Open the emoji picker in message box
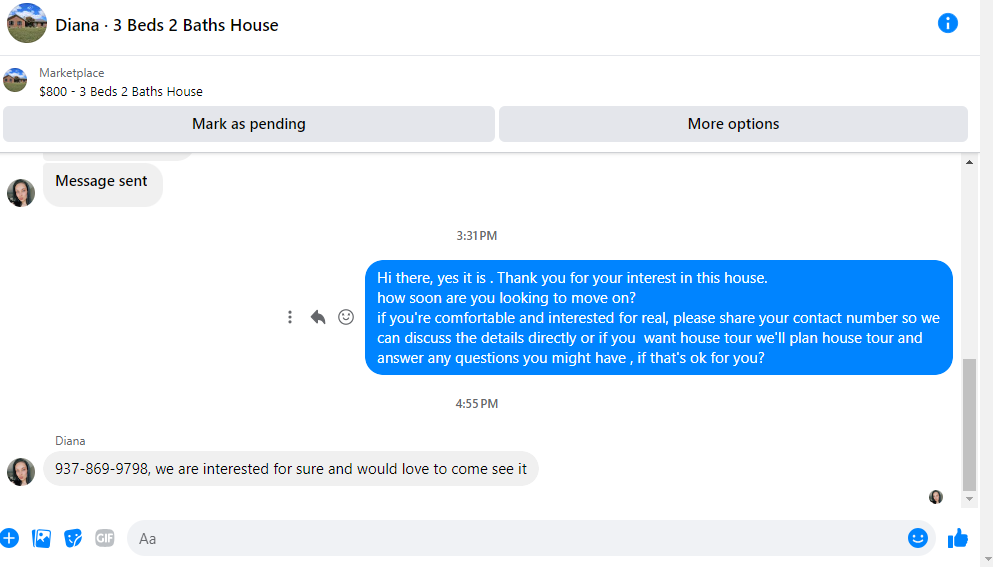Screen dimensions: 993x567 (x=918, y=538)
